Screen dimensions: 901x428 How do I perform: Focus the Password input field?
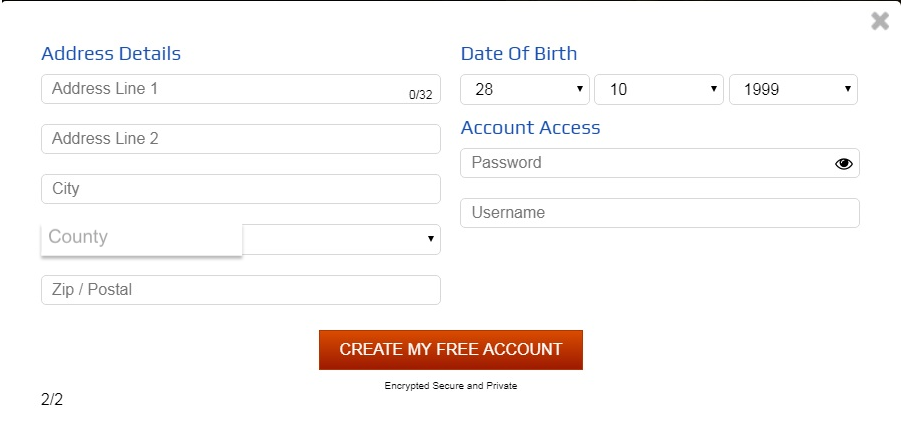point(640,163)
